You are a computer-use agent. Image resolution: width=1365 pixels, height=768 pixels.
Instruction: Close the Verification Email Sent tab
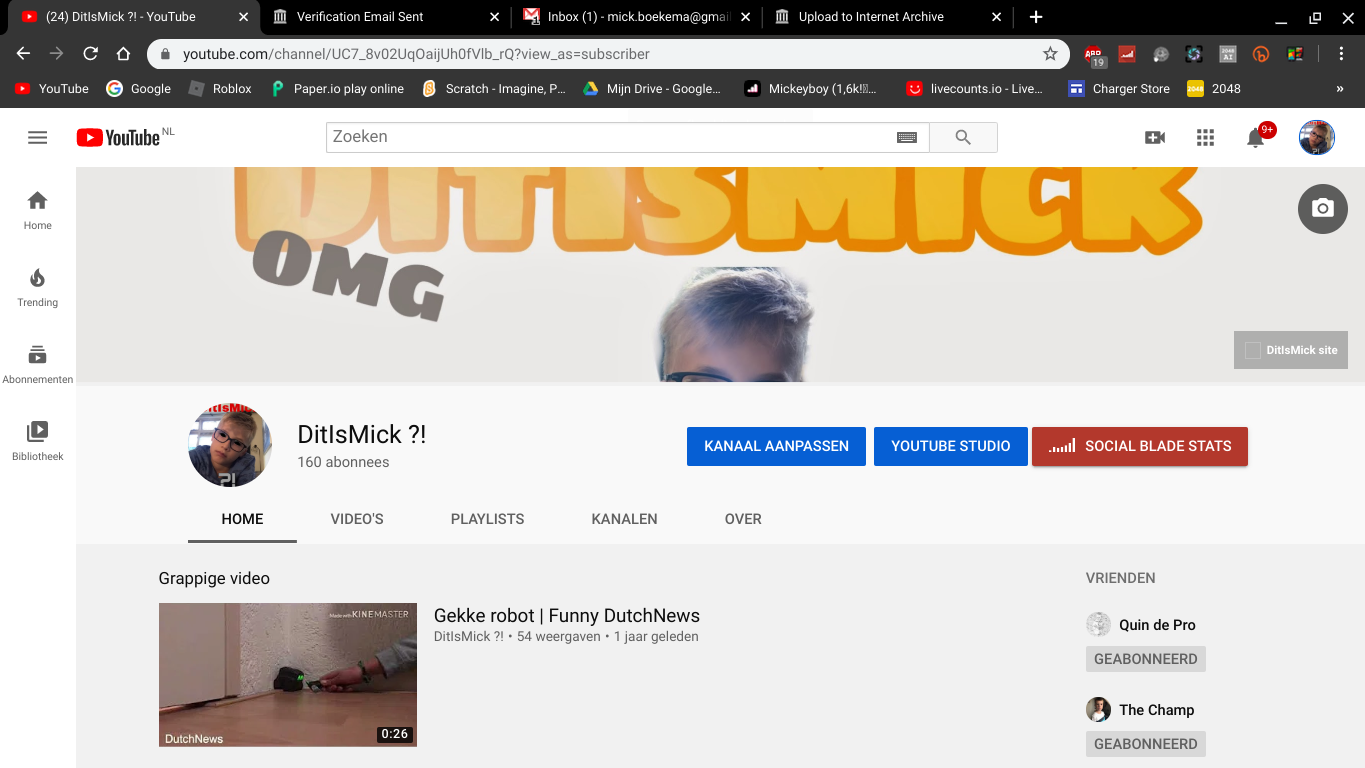pyautogui.click(x=495, y=17)
